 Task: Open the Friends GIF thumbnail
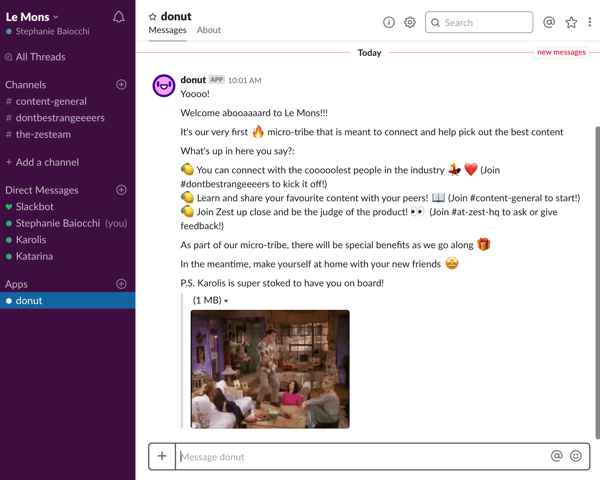[270, 369]
